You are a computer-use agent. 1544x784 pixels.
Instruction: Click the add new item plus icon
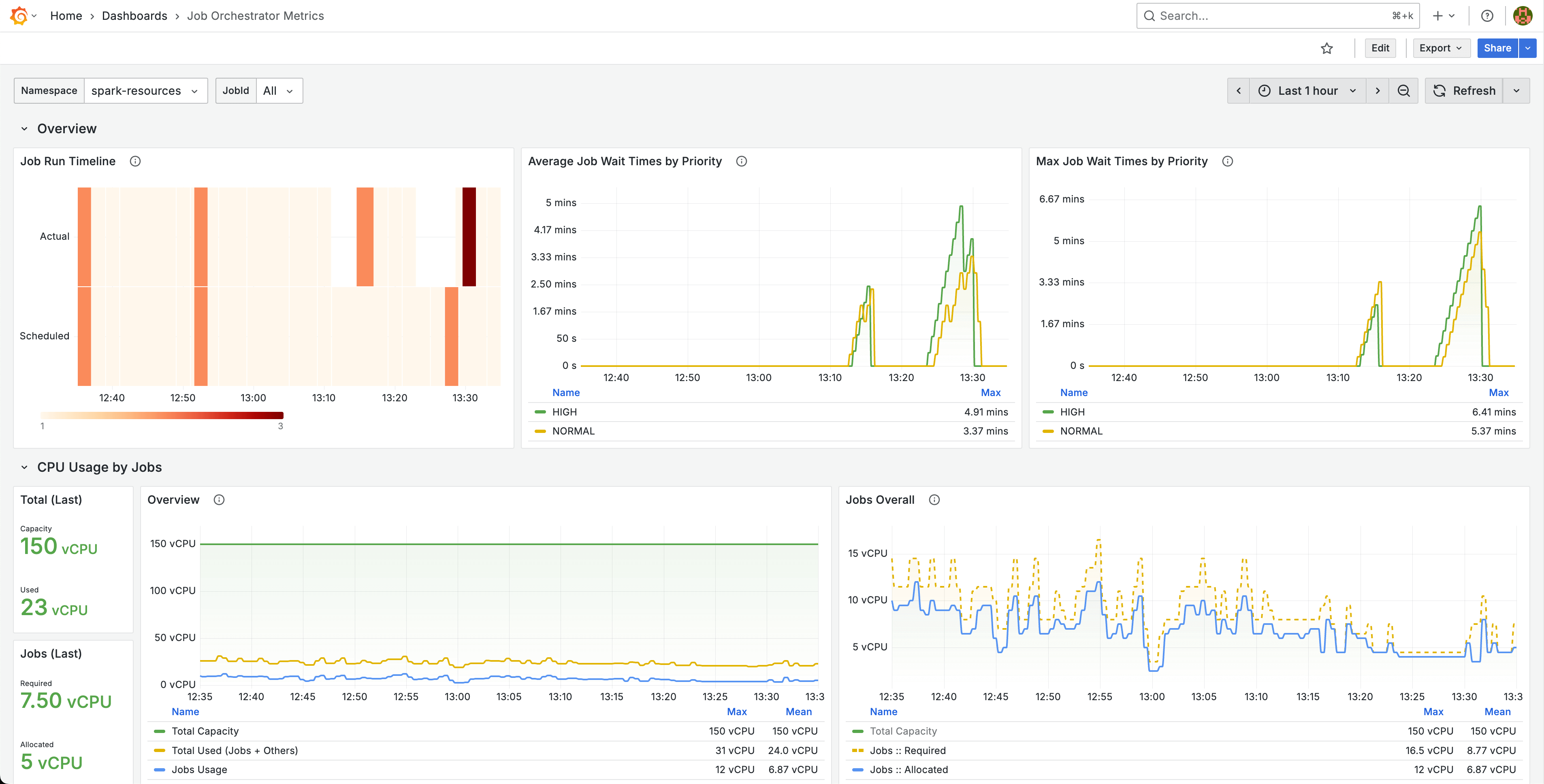point(1437,15)
